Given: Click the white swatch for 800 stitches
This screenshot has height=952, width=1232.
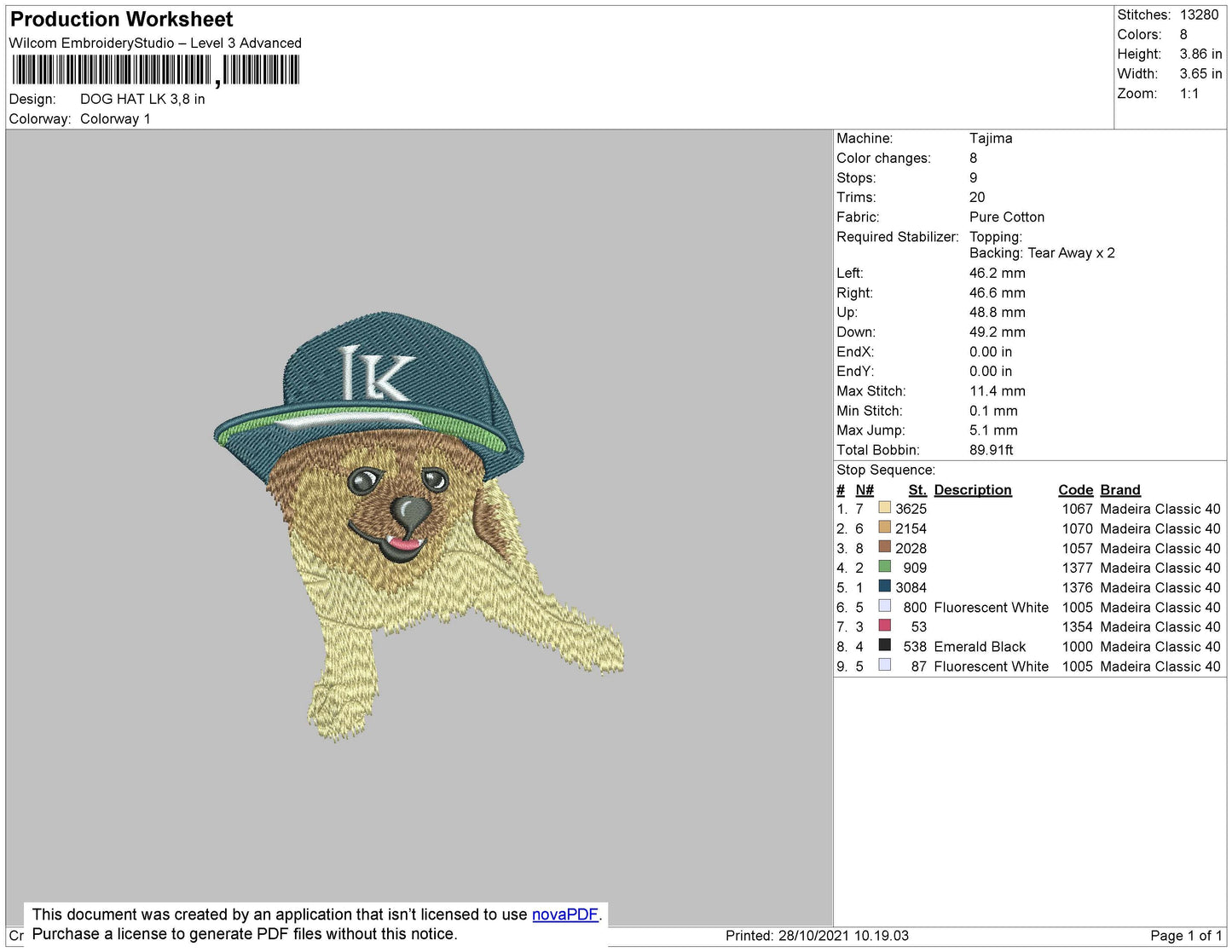Looking at the screenshot, I should pyautogui.click(x=884, y=606).
